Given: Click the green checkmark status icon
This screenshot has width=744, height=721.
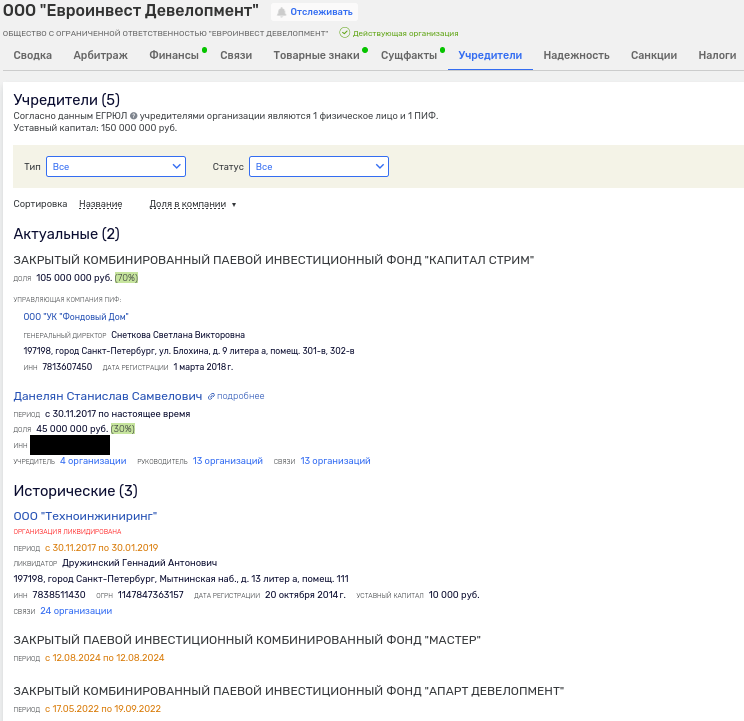Looking at the screenshot, I should 344,33.
